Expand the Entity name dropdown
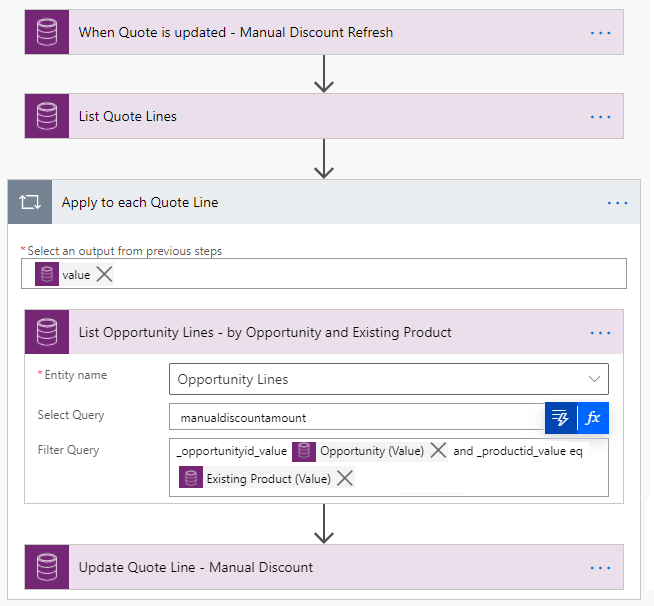This screenshot has height=606, width=654. click(x=595, y=379)
